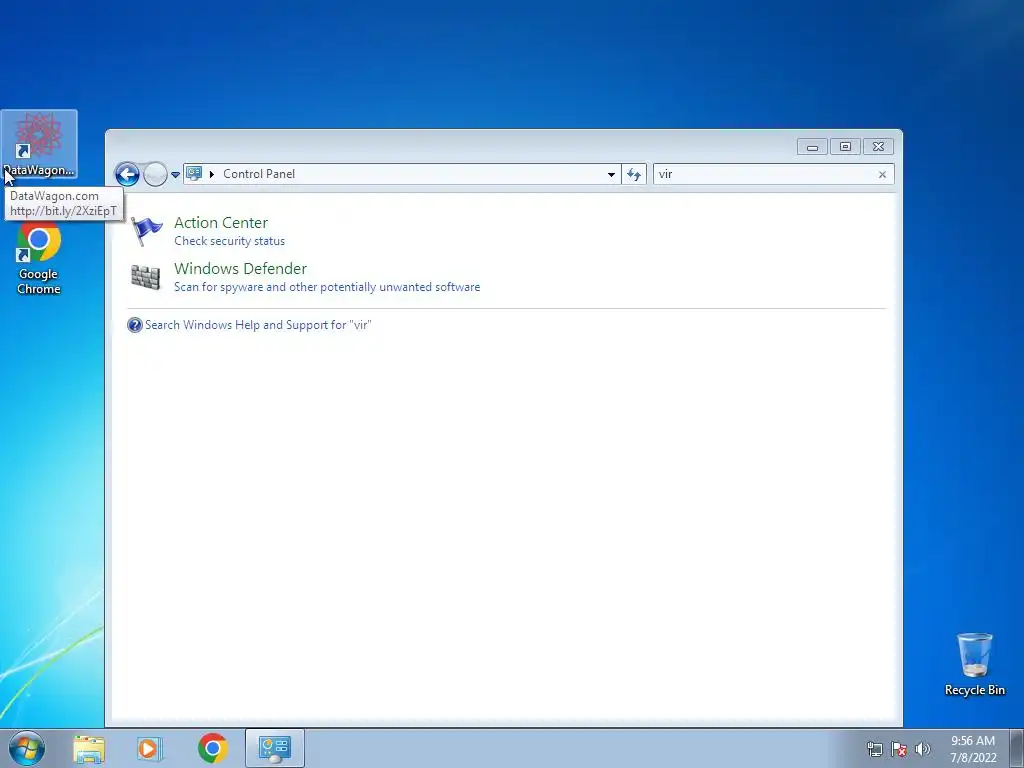Image resolution: width=1024 pixels, height=768 pixels.
Task: Open the recent pages dropdown arrow
Action: point(175,174)
